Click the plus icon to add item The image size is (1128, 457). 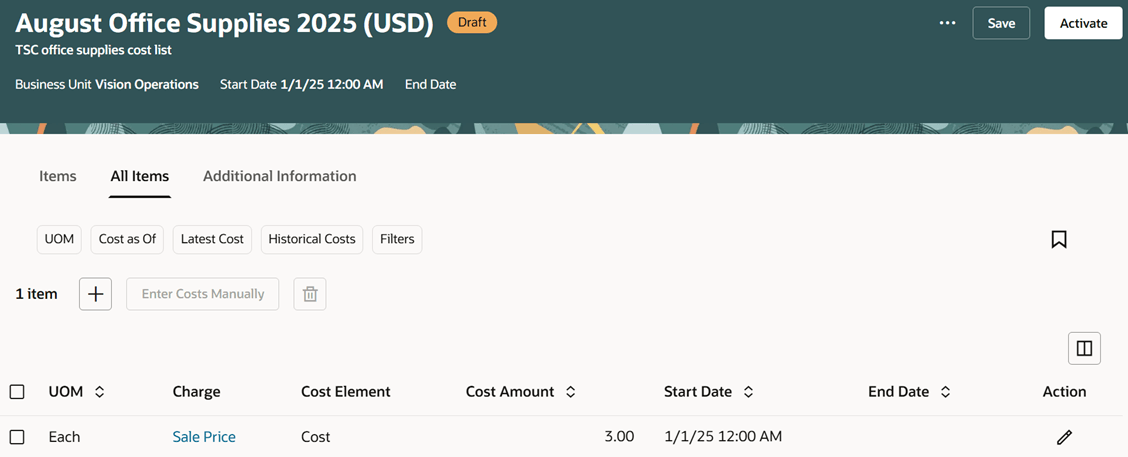pos(95,294)
